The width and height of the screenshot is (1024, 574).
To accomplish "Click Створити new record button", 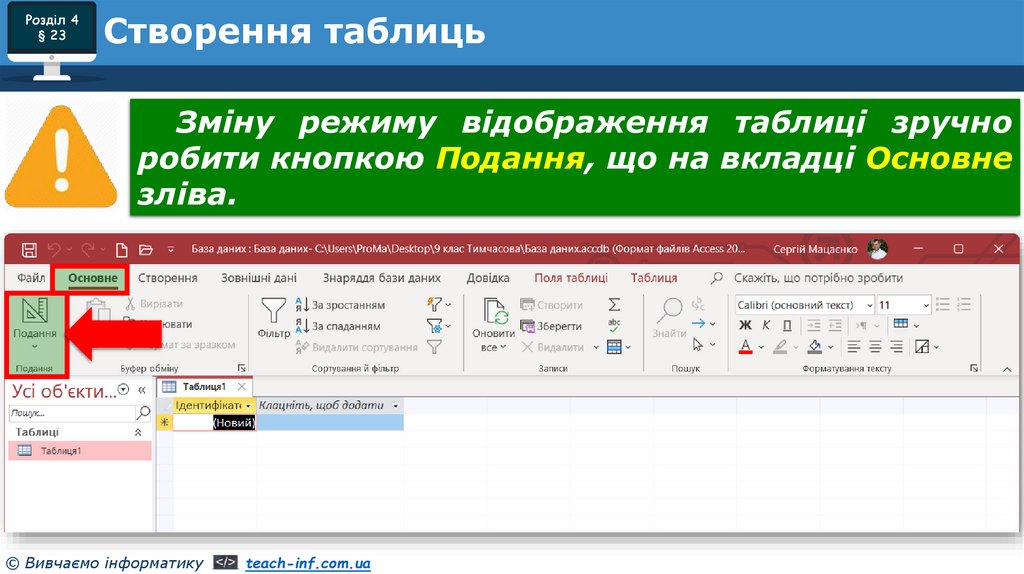I will [551, 304].
